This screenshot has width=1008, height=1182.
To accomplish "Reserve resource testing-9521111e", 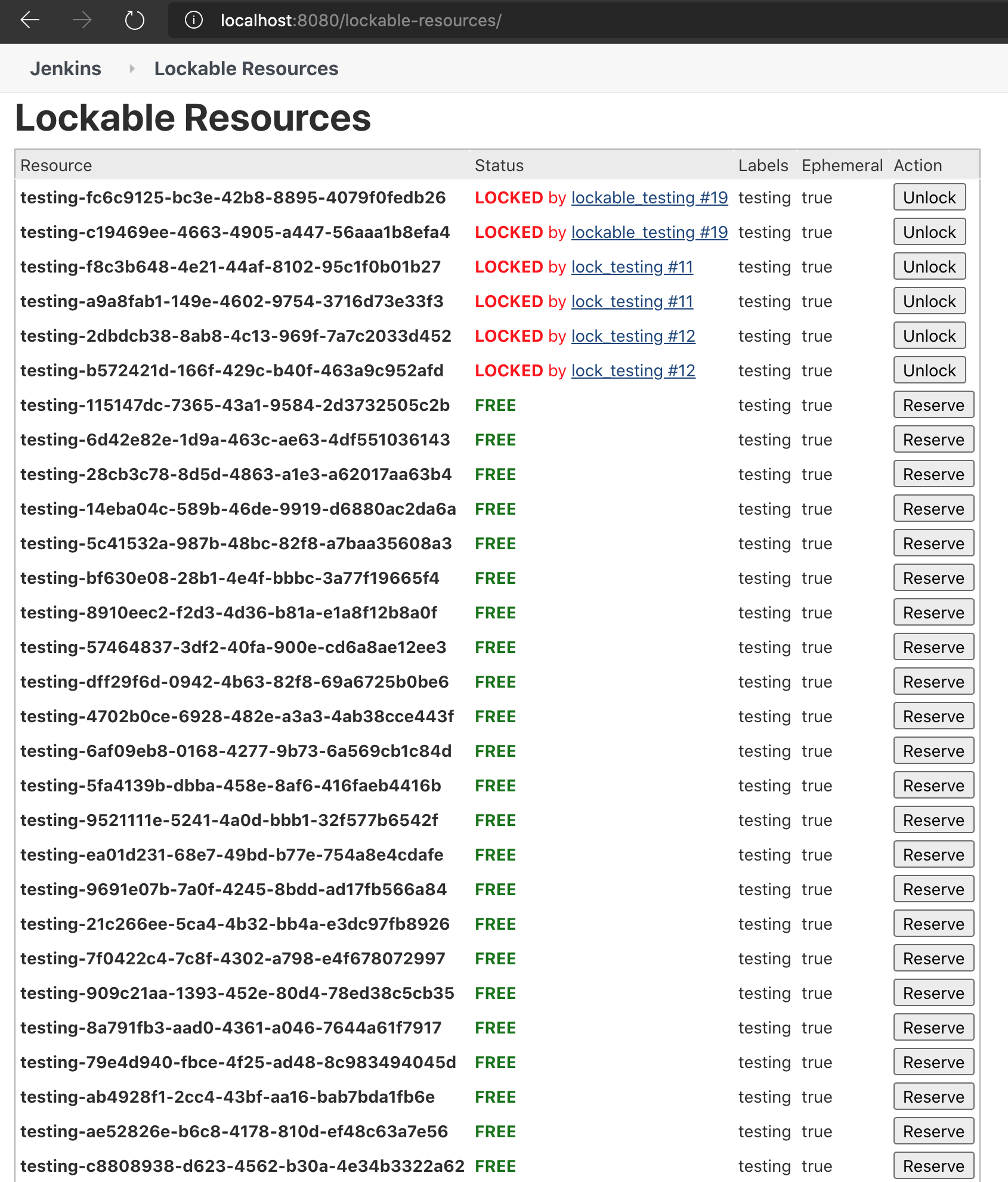I will [933, 820].
